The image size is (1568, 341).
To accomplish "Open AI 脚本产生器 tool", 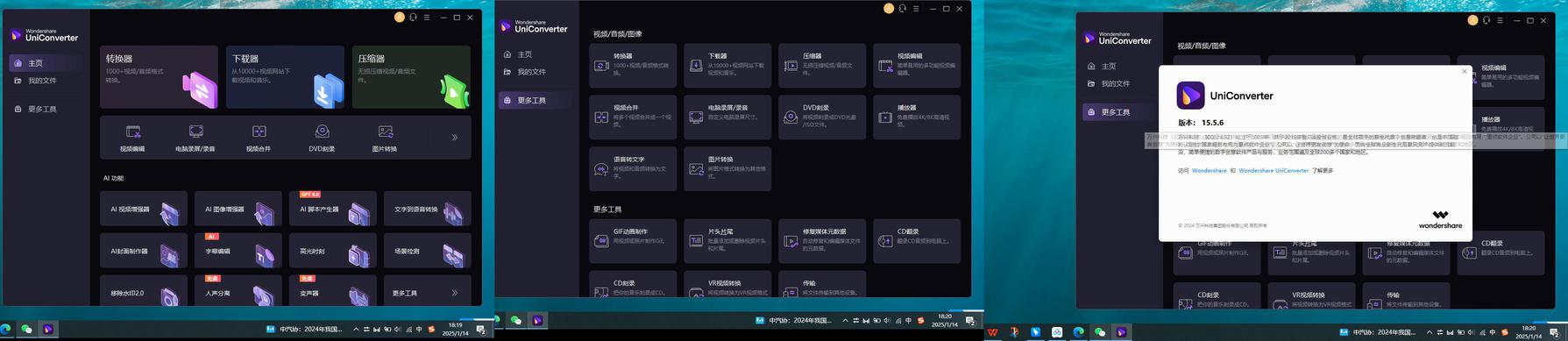I will pos(333,209).
